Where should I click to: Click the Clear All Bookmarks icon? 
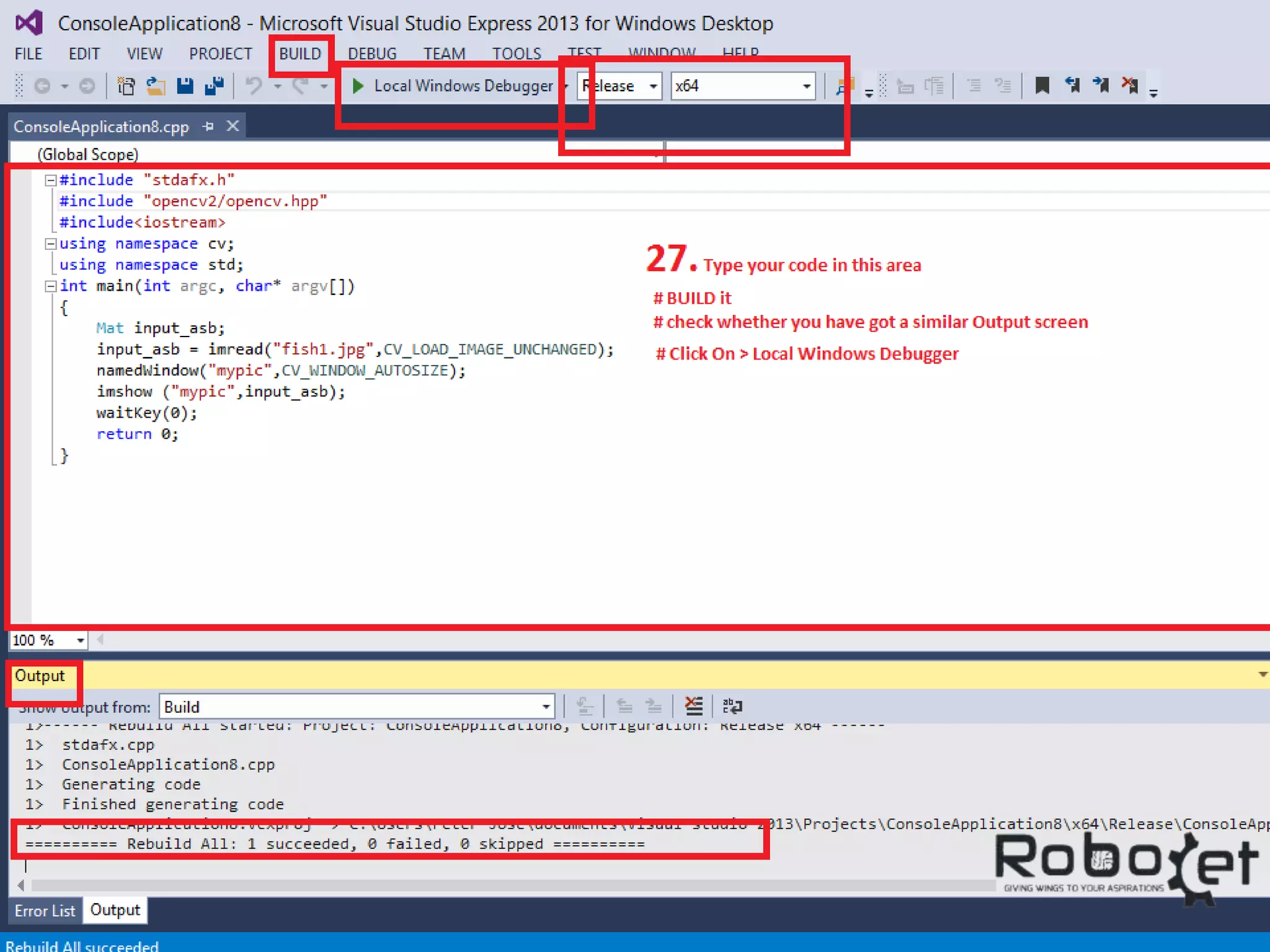1130,86
